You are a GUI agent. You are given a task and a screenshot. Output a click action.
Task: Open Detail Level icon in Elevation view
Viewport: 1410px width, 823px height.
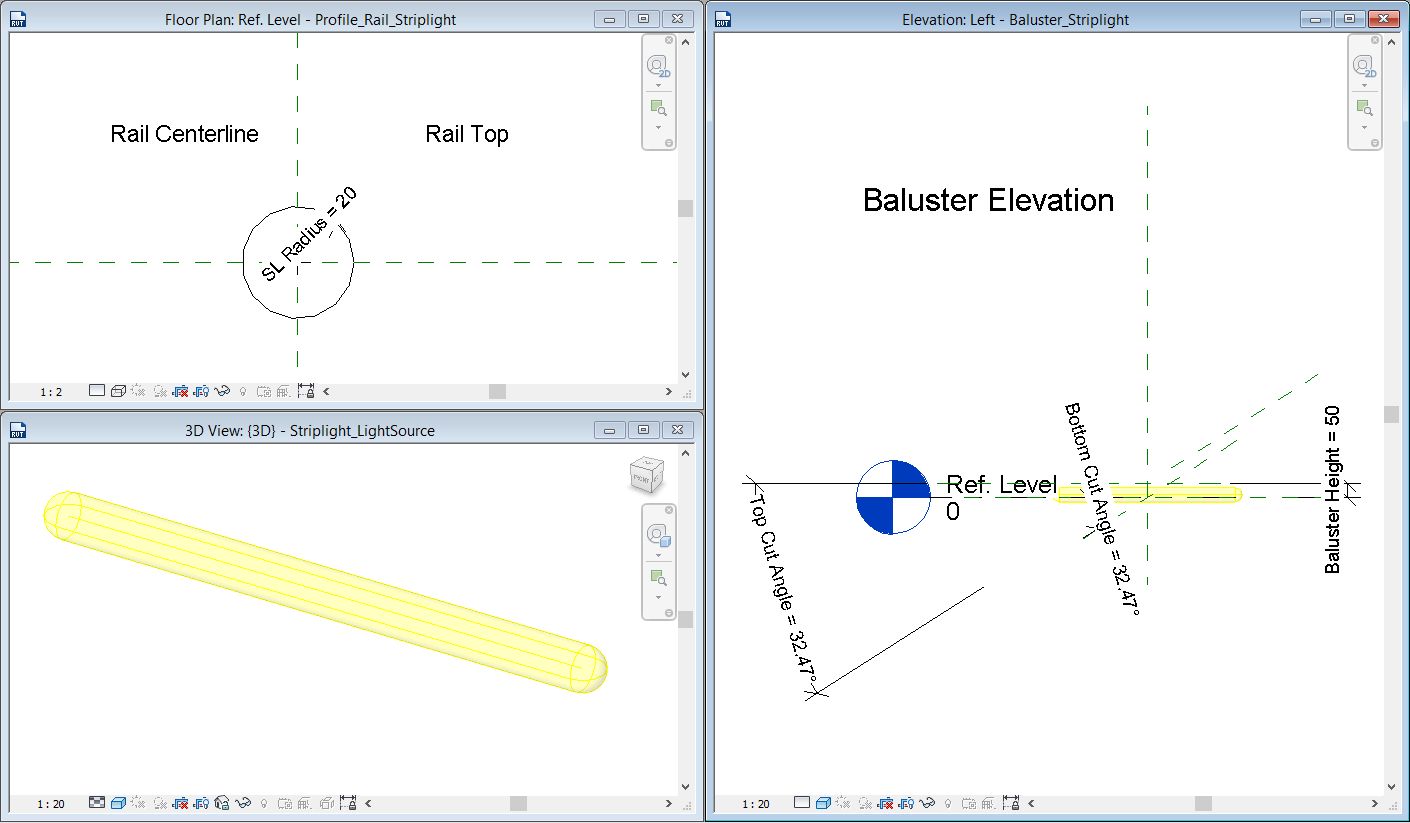coord(802,803)
